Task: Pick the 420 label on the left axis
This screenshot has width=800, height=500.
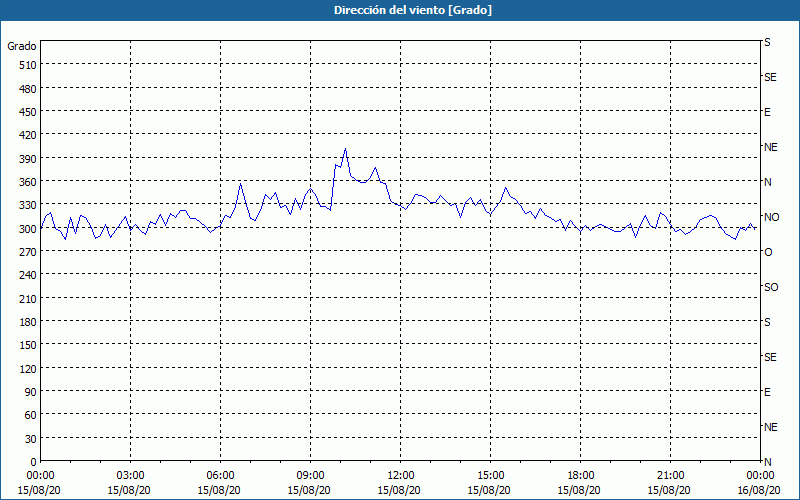Action: point(28,135)
